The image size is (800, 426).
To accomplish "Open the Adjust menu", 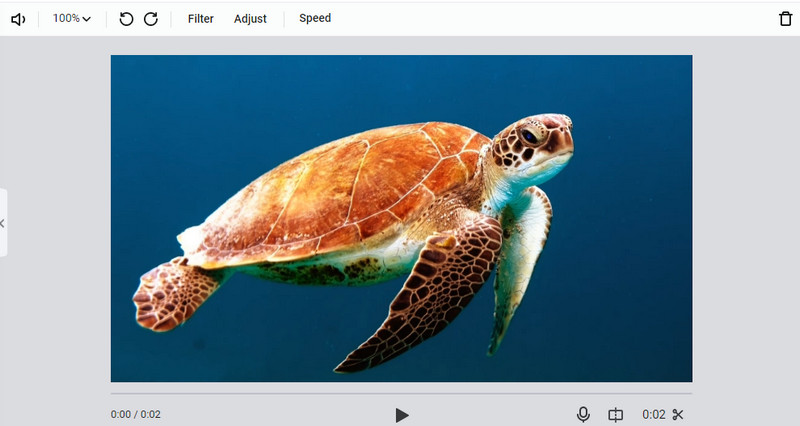I will pos(250,19).
